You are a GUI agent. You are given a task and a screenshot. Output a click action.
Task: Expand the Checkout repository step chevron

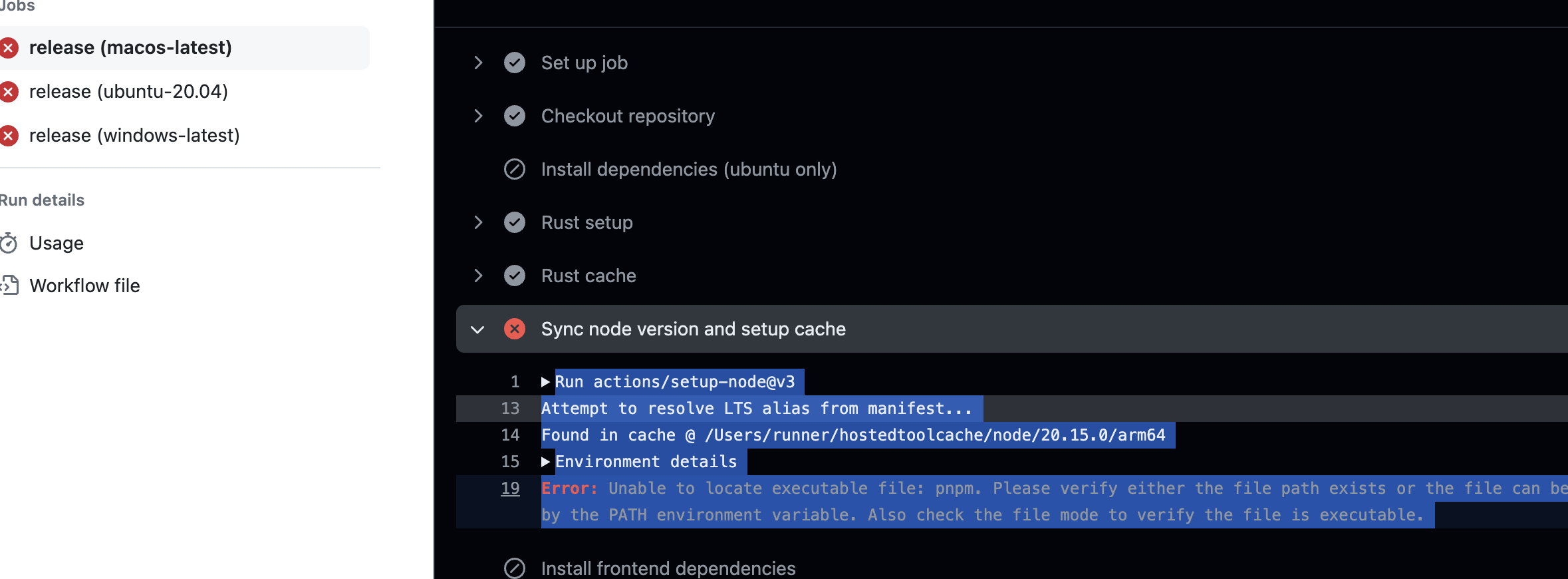point(478,116)
